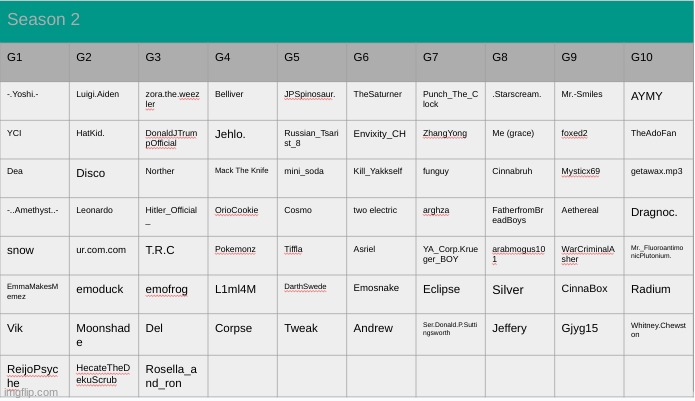Click the Rosella_and_ron cell
Viewport: 695px width, 401px height.
173,376
